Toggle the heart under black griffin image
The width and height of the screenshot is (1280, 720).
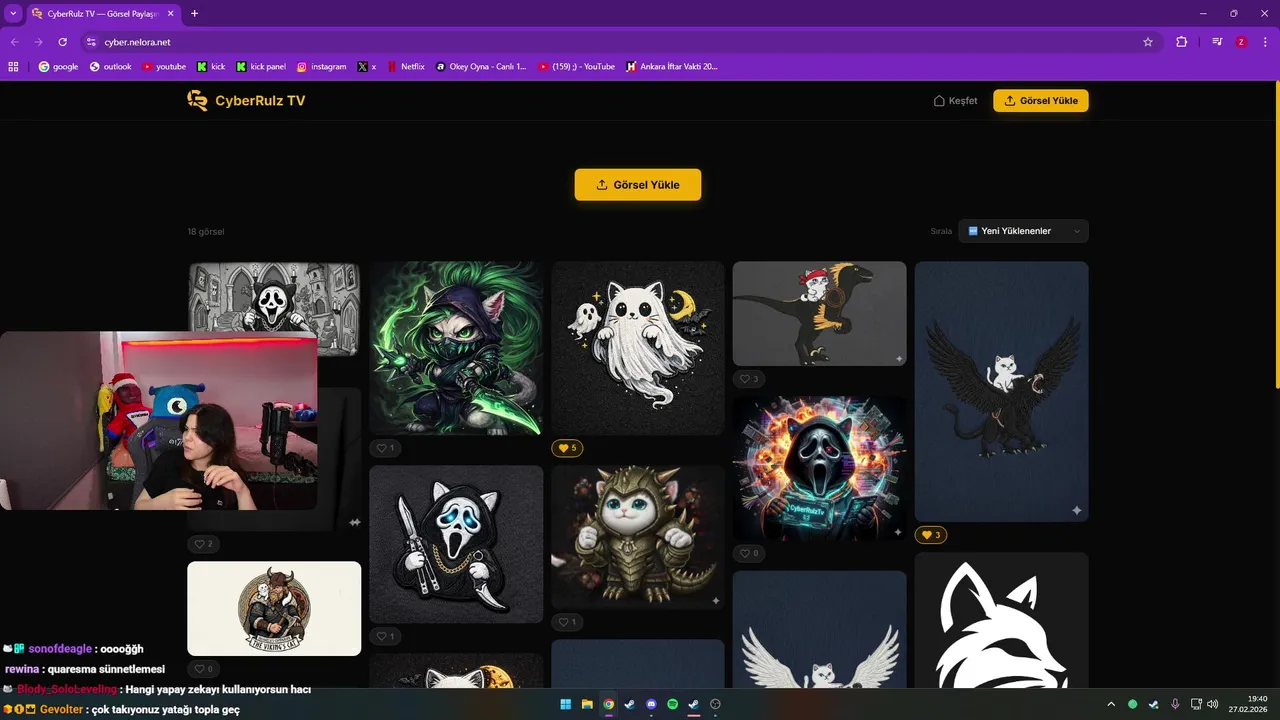click(x=931, y=535)
